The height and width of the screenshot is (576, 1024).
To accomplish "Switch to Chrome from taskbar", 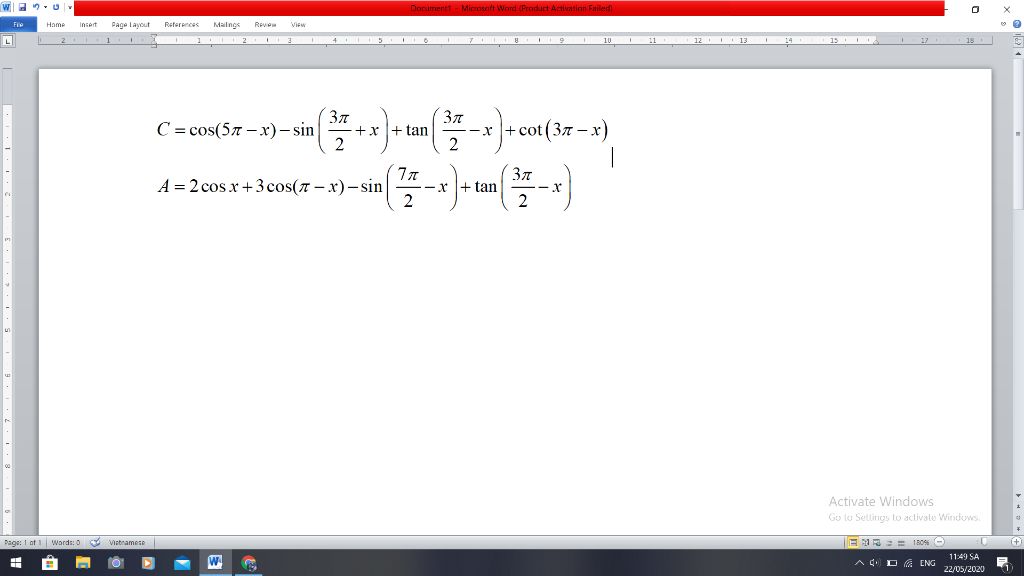I will [x=248, y=563].
